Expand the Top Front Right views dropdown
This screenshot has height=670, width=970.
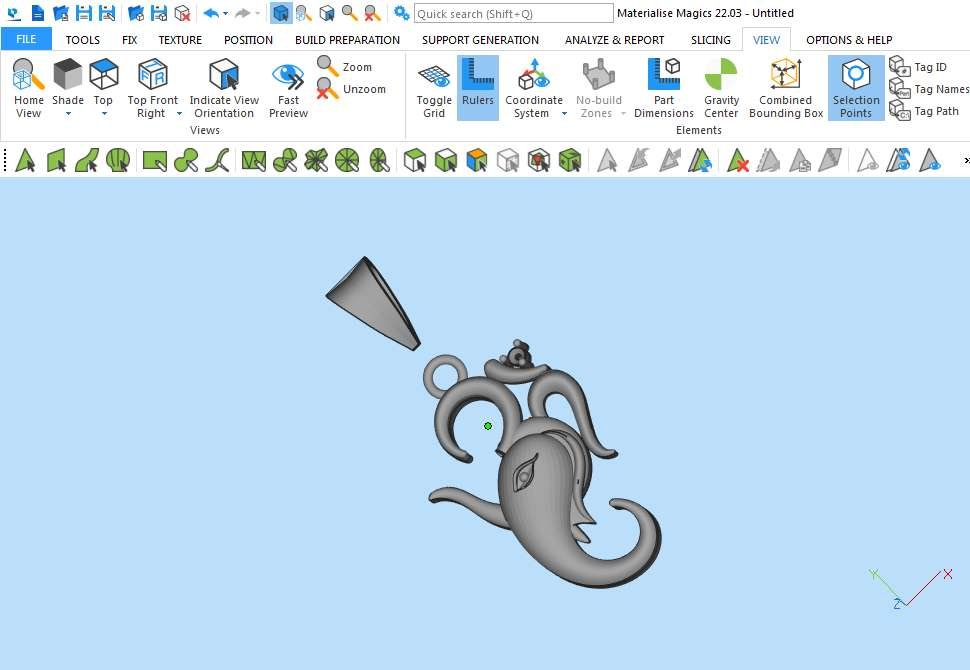pos(180,114)
